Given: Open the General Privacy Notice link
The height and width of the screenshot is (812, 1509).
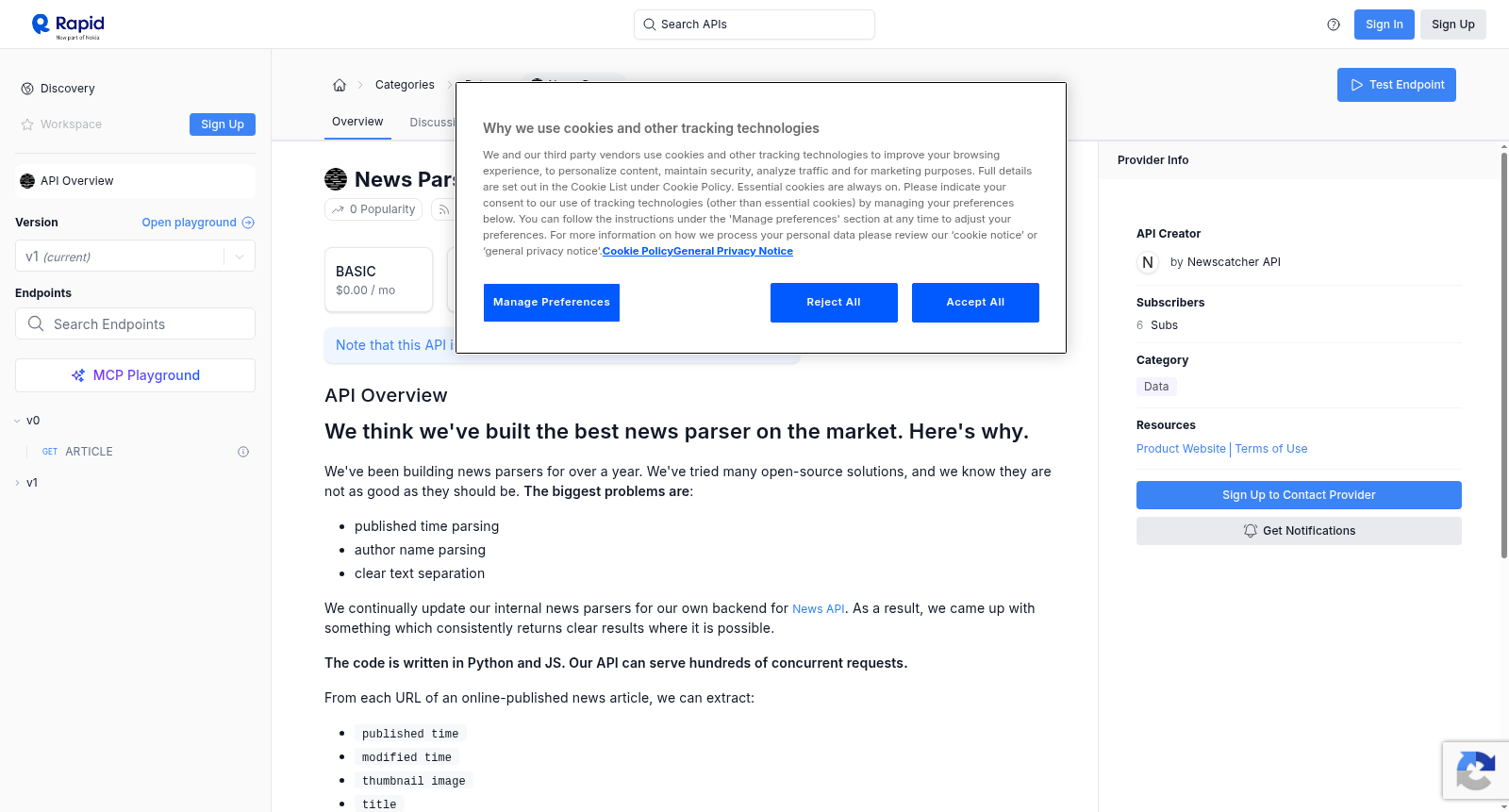Looking at the screenshot, I should click(x=733, y=251).
